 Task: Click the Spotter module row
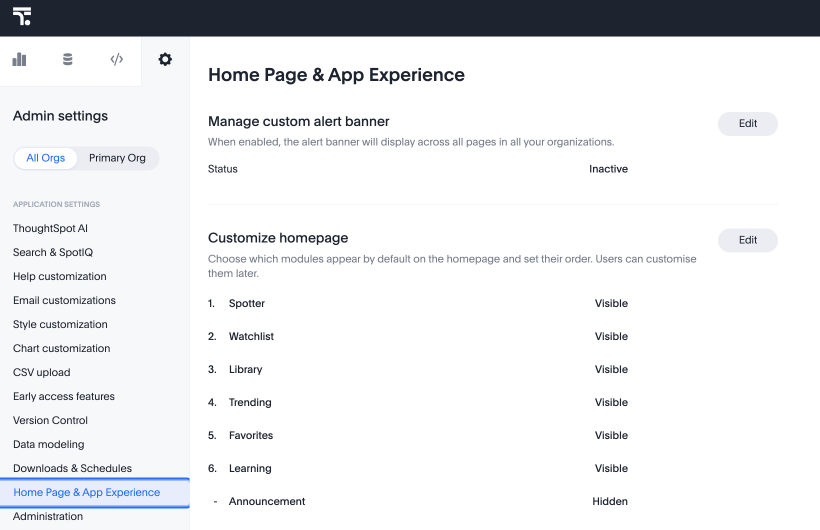(x=418, y=303)
